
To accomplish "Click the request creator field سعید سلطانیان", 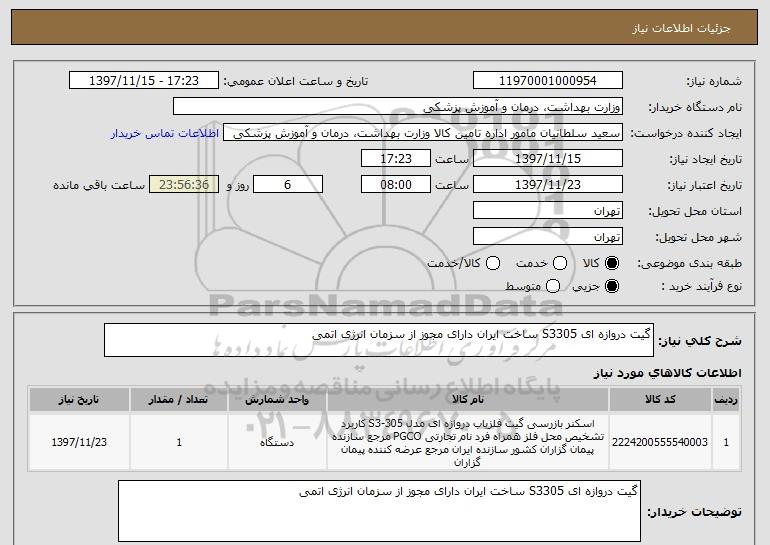I will (423, 133).
